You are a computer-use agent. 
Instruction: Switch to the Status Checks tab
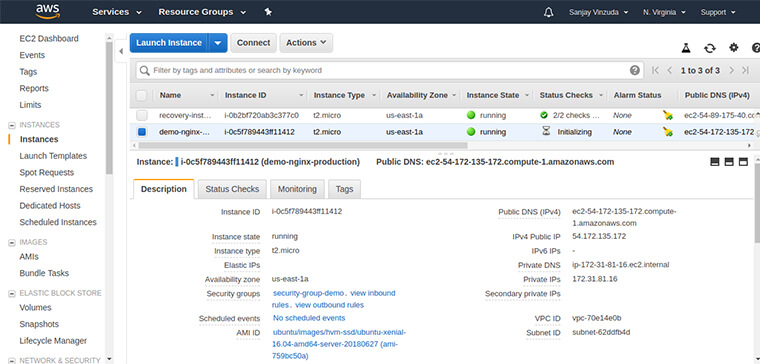tap(232, 189)
